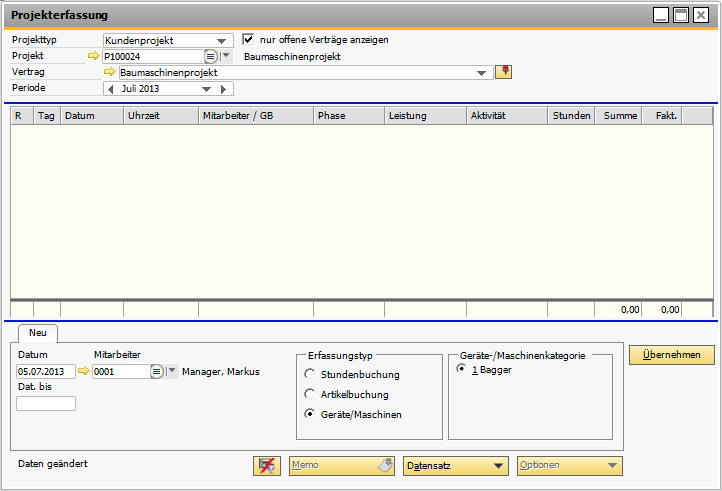
Task: Open the Optionen dropdown button
Action: (x=570, y=466)
